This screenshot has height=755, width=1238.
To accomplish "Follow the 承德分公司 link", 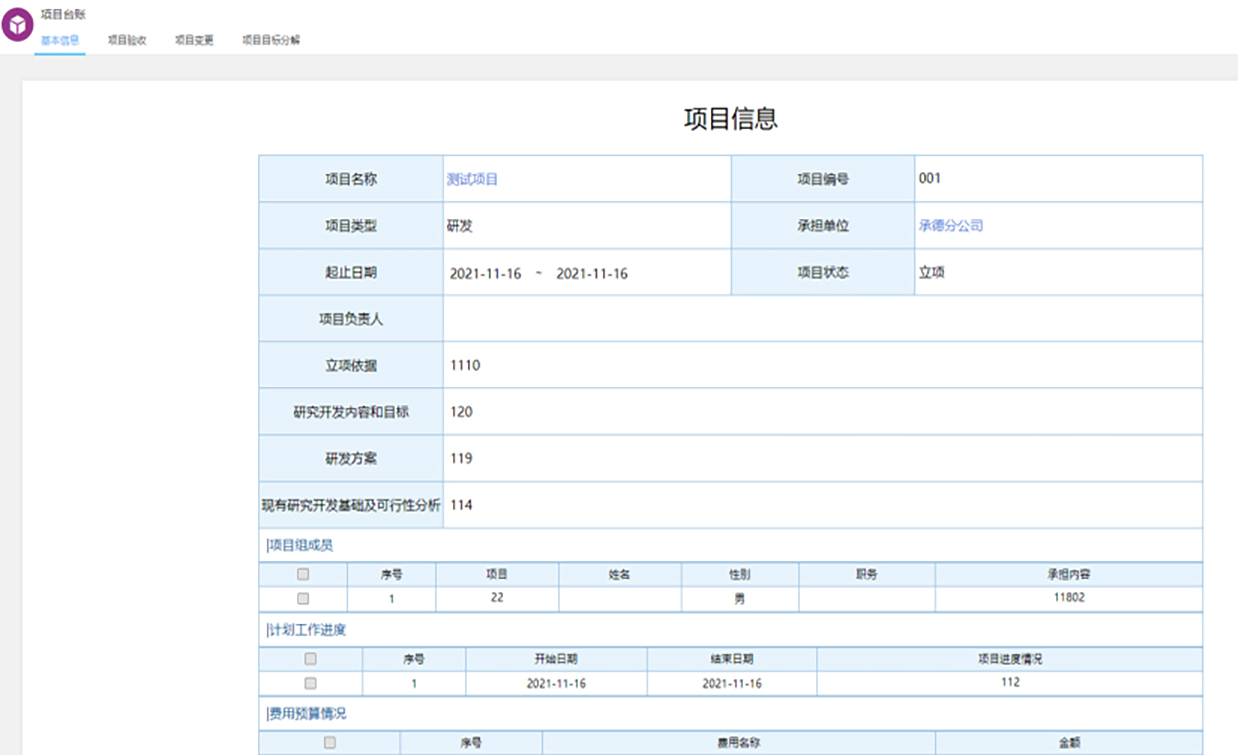I will [951, 226].
